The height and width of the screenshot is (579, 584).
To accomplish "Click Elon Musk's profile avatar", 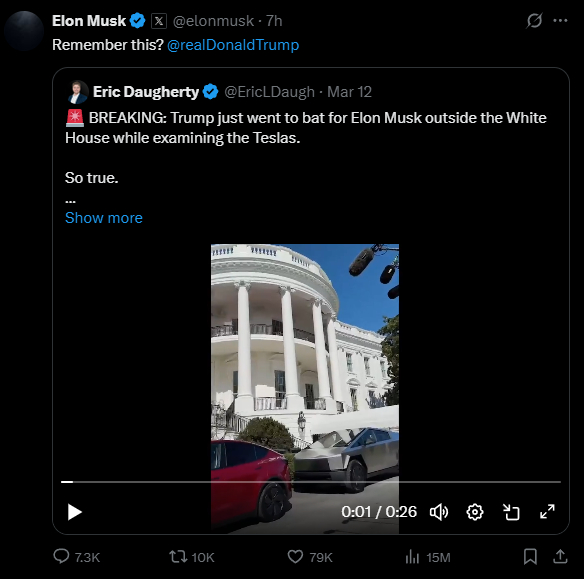I will coord(24,31).
